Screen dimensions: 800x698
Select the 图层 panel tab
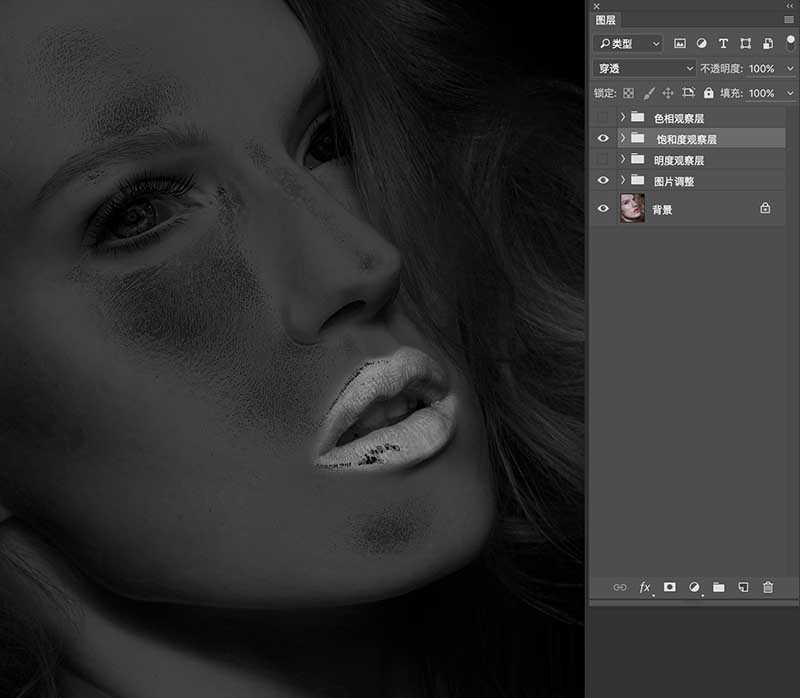(x=607, y=19)
